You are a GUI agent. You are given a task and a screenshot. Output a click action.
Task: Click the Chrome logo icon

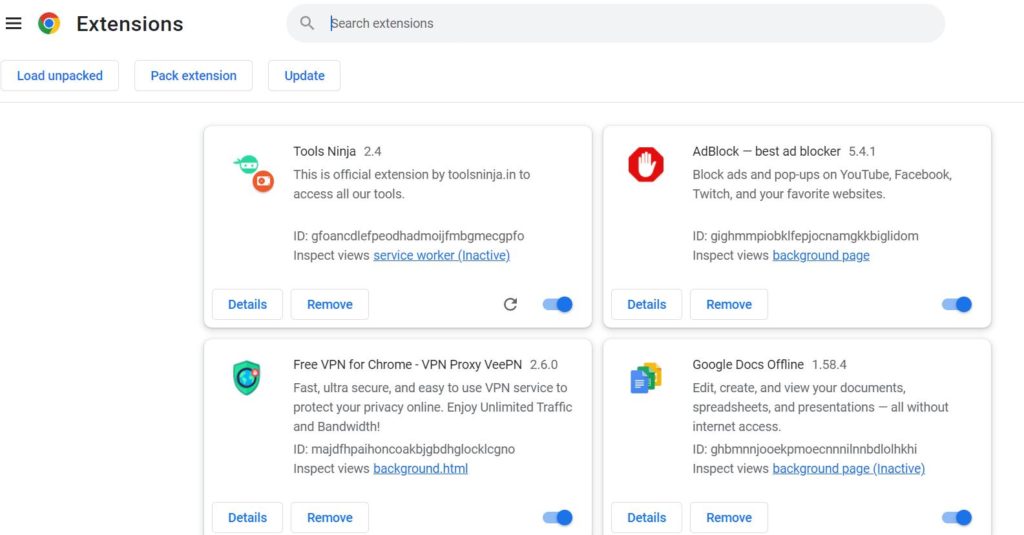49,23
